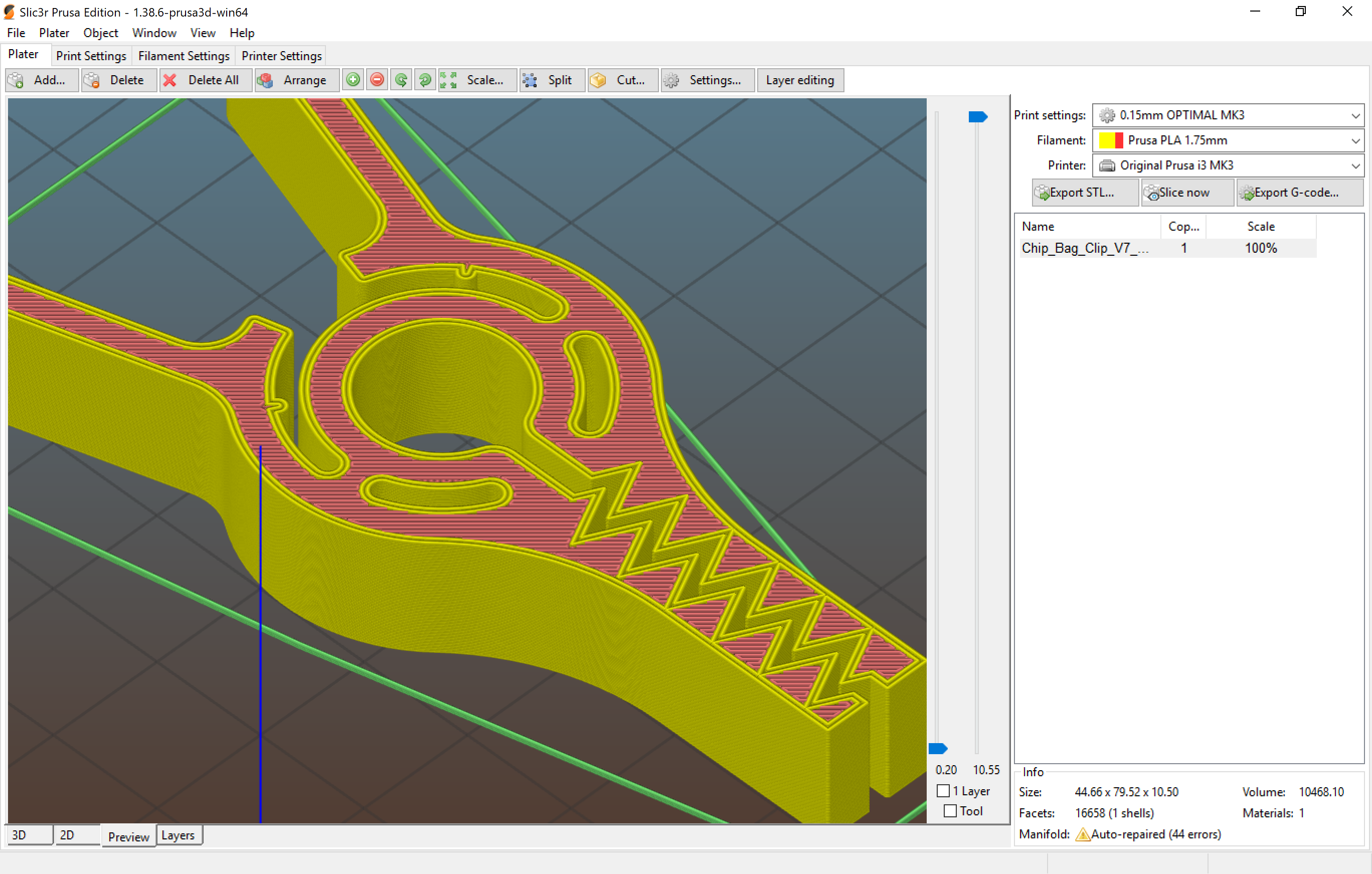Enable the 1 Layer preview checkbox
This screenshot has height=874, width=1372.
pyautogui.click(x=943, y=791)
